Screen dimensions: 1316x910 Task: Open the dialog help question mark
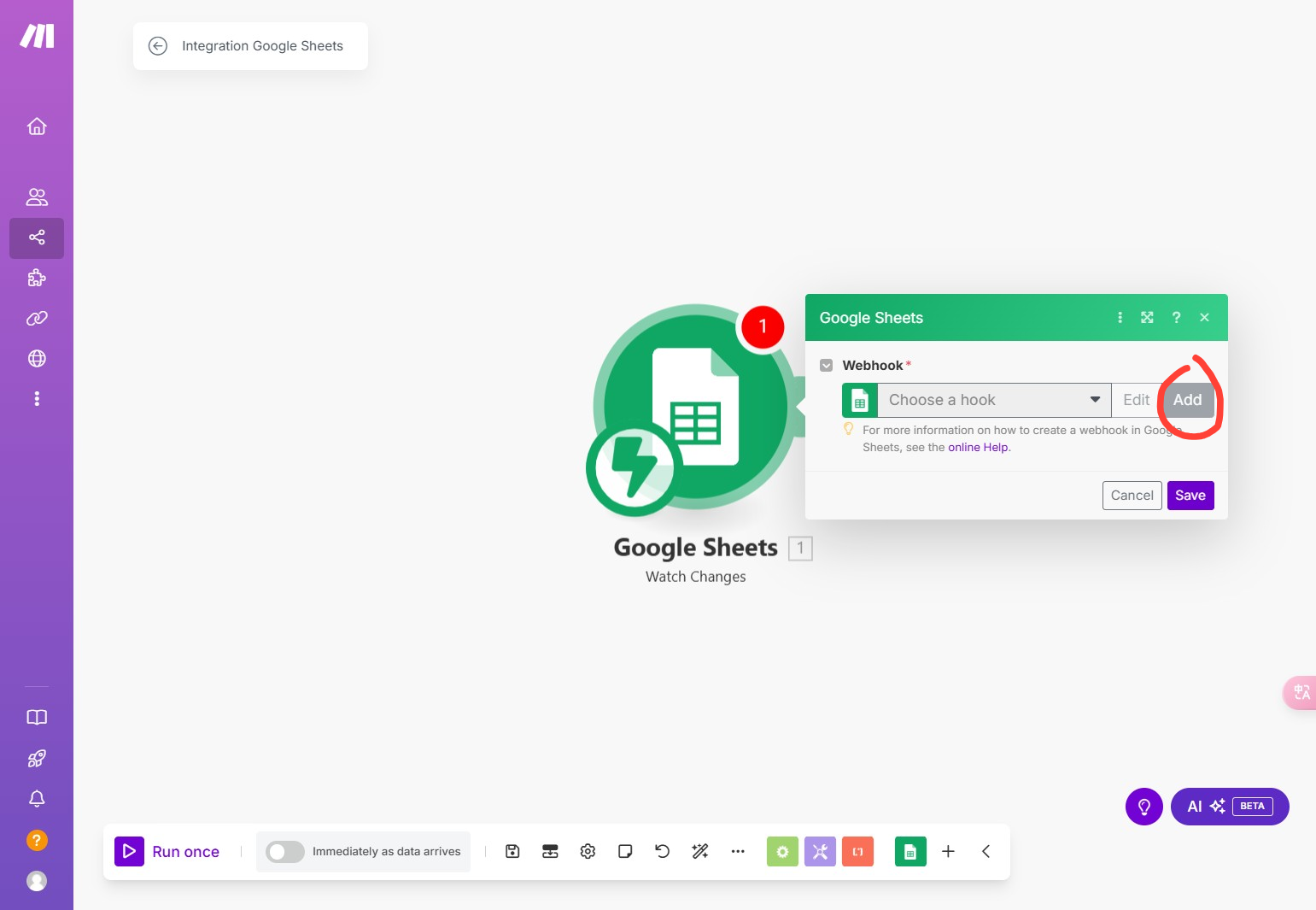(x=1176, y=318)
